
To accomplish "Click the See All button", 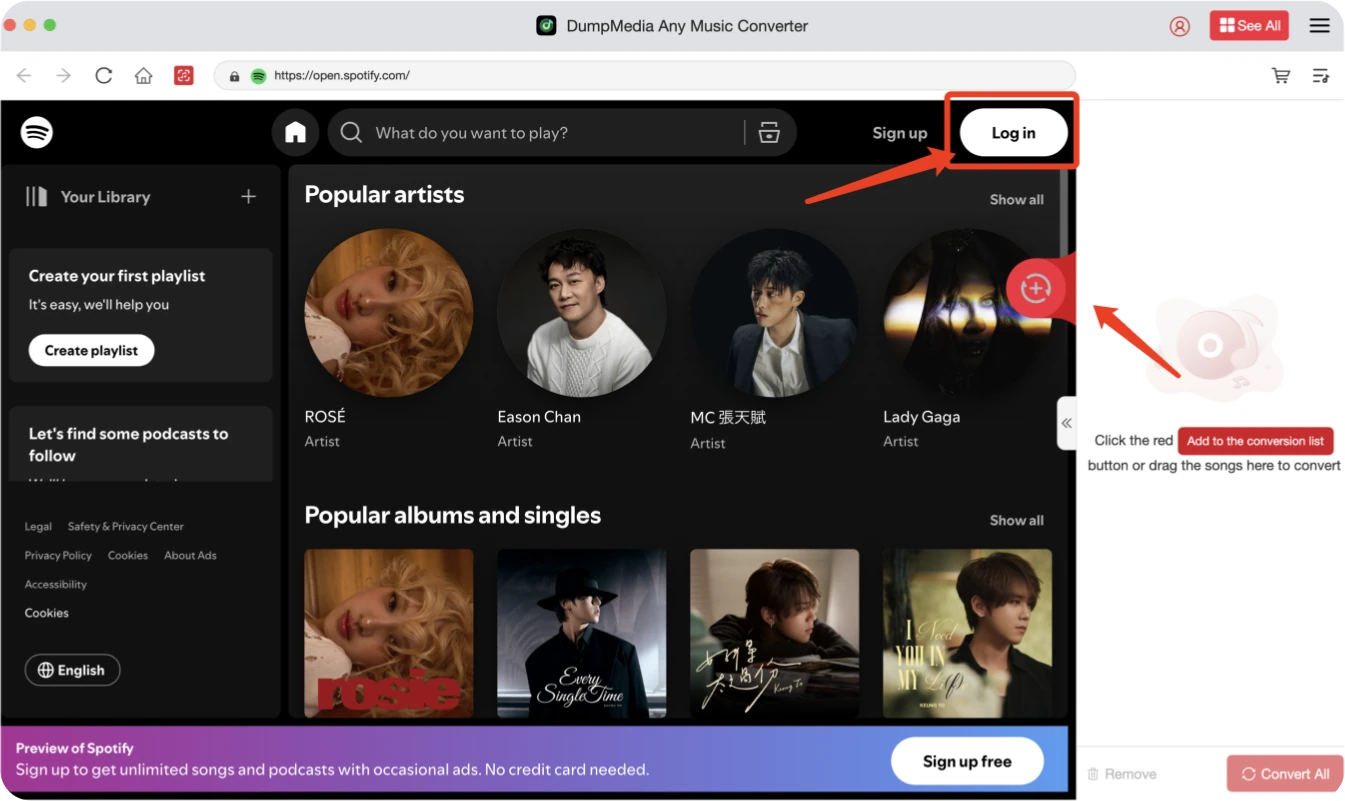I will pos(1249,26).
